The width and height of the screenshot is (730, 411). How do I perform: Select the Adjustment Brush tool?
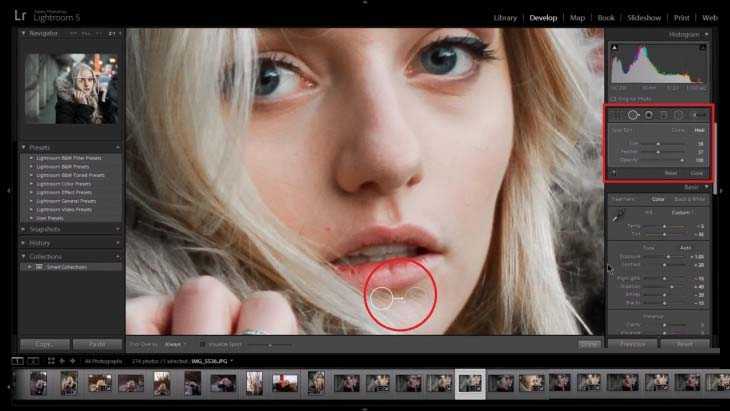694,115
